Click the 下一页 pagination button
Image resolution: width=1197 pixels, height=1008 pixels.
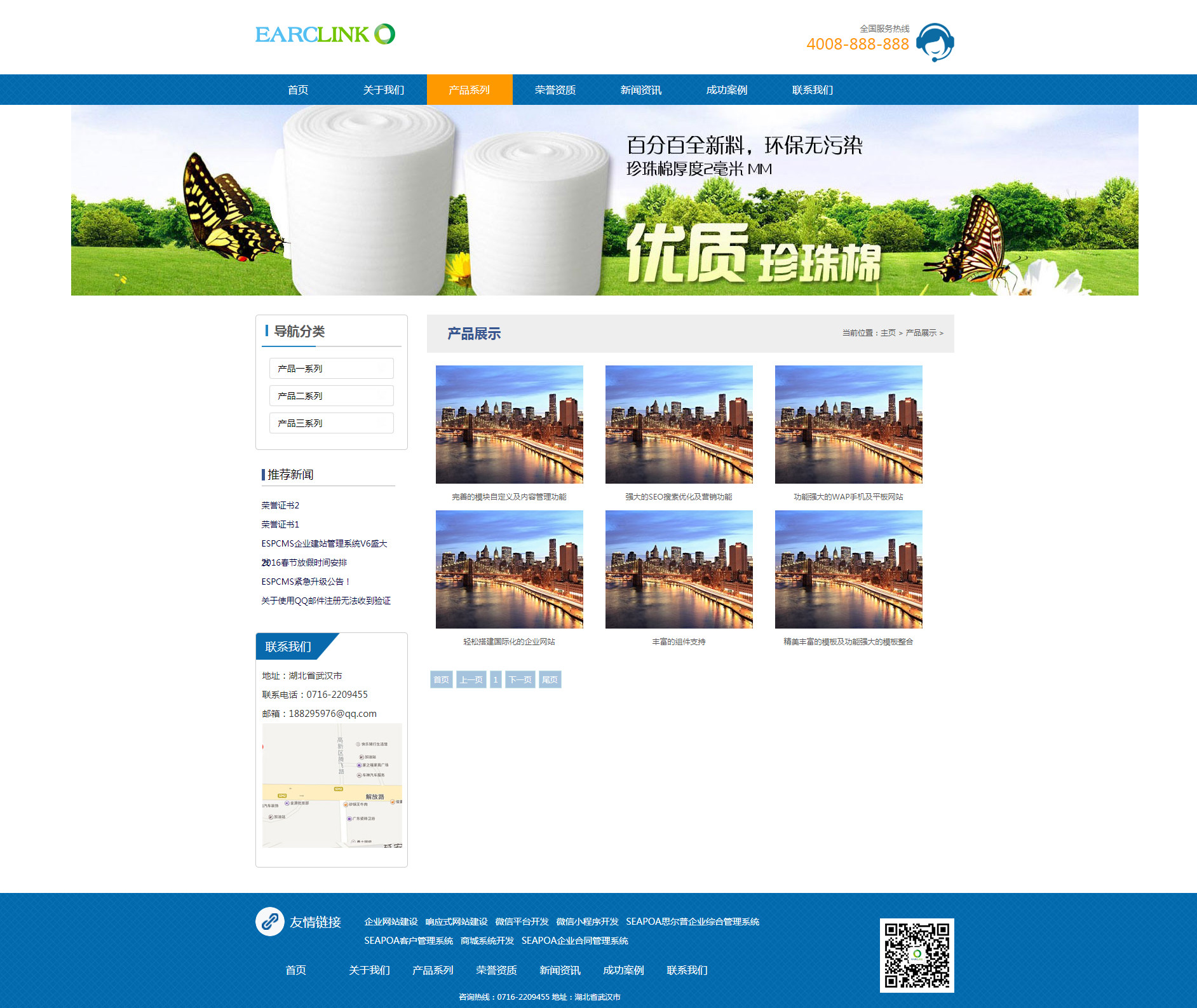point(520,679)
